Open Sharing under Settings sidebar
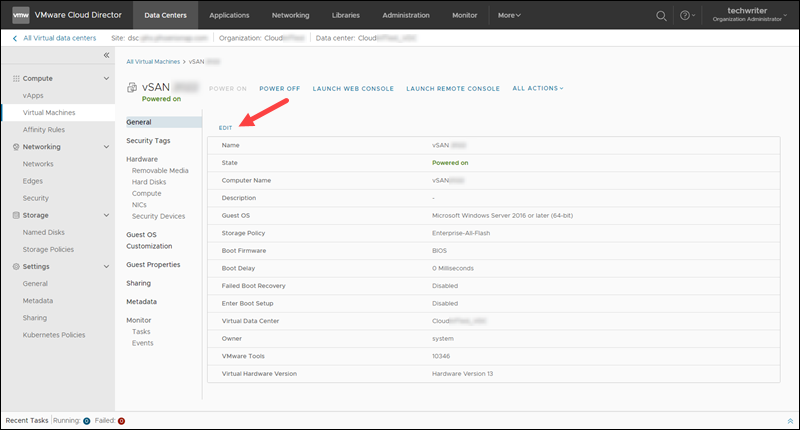 tap(35, 318)
